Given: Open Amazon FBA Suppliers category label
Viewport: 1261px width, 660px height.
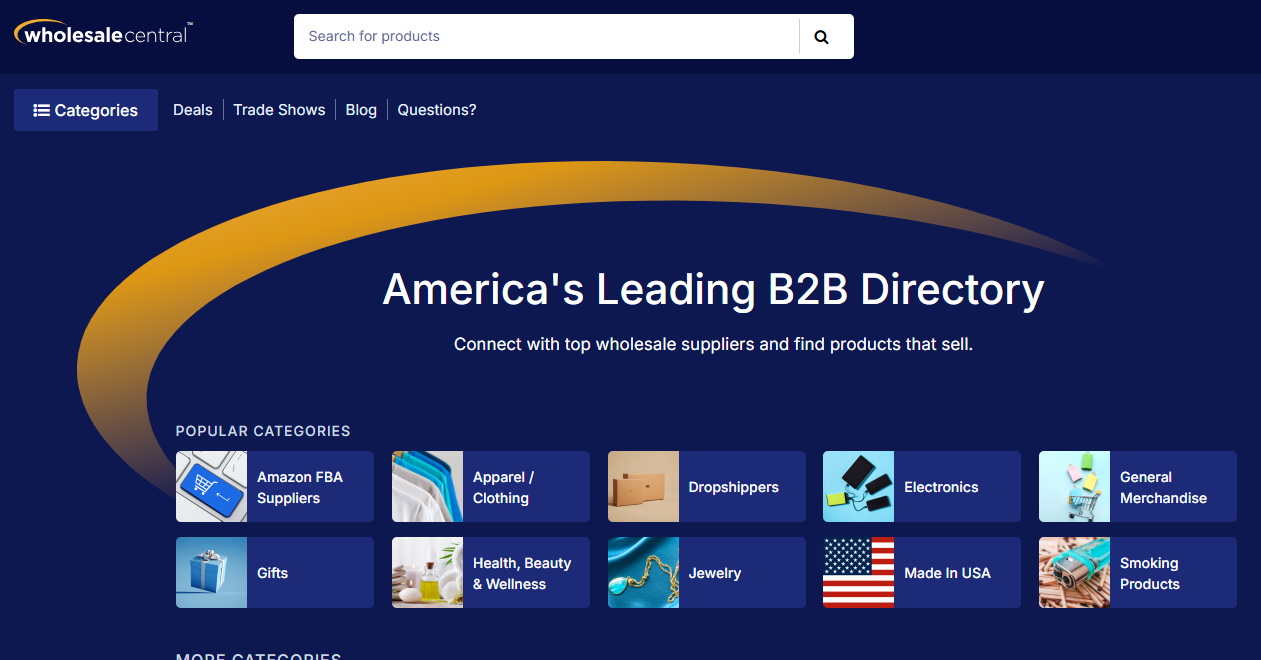Looking at the screenshot, I should (x=300, y=488).
